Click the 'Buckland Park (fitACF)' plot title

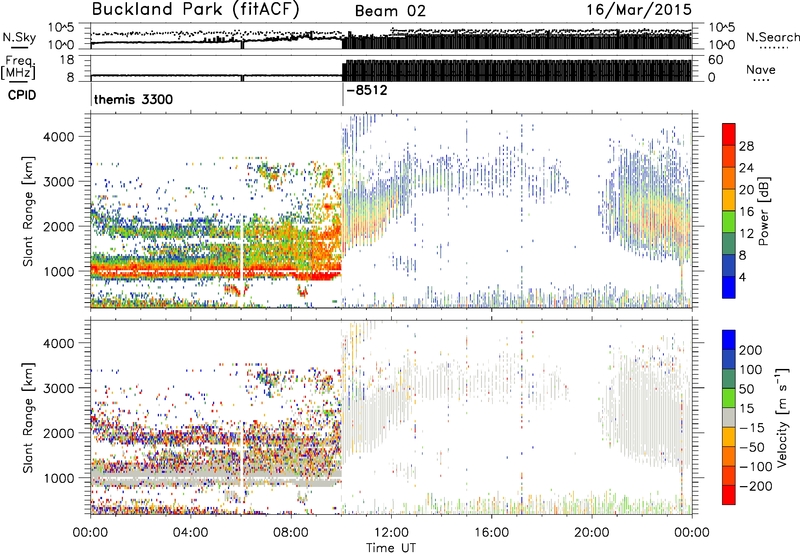tap(195, 10)
